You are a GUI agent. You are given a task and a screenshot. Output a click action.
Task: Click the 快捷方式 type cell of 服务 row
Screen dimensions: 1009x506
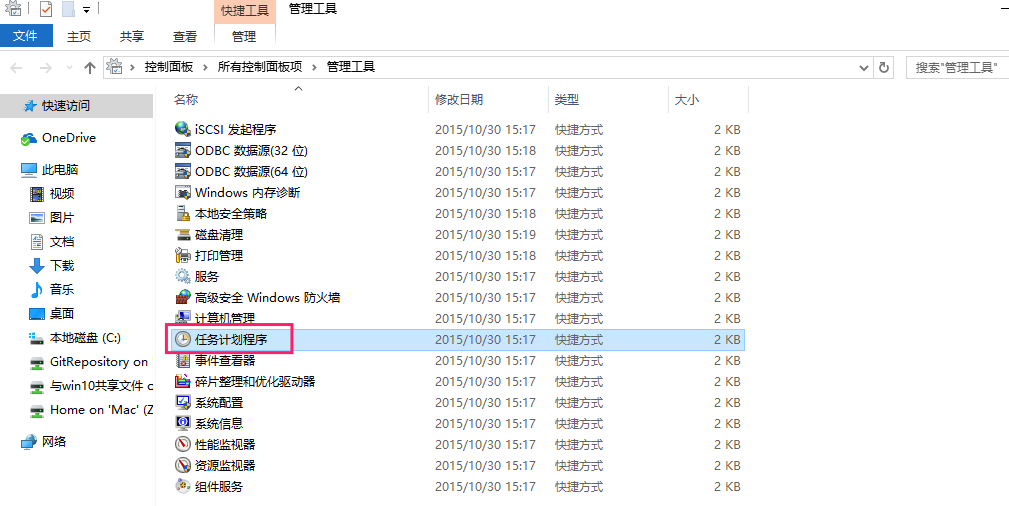579,276
